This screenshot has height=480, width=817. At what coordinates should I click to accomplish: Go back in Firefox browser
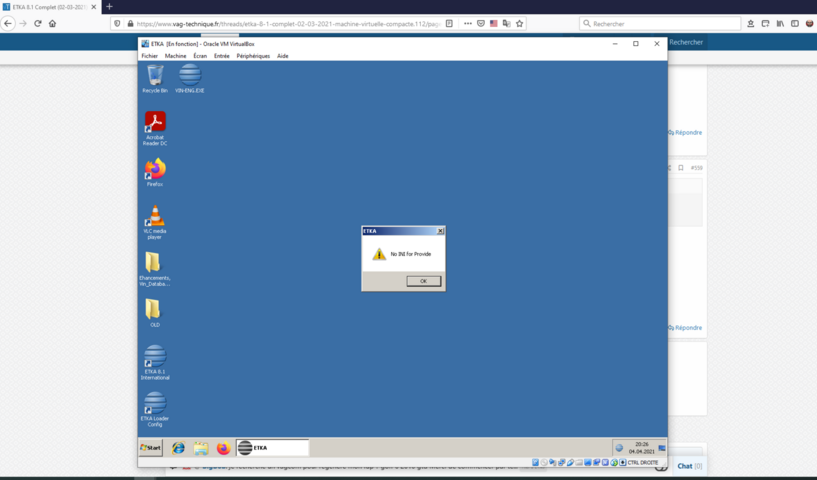pyautogui.click(x=8, y=23)
